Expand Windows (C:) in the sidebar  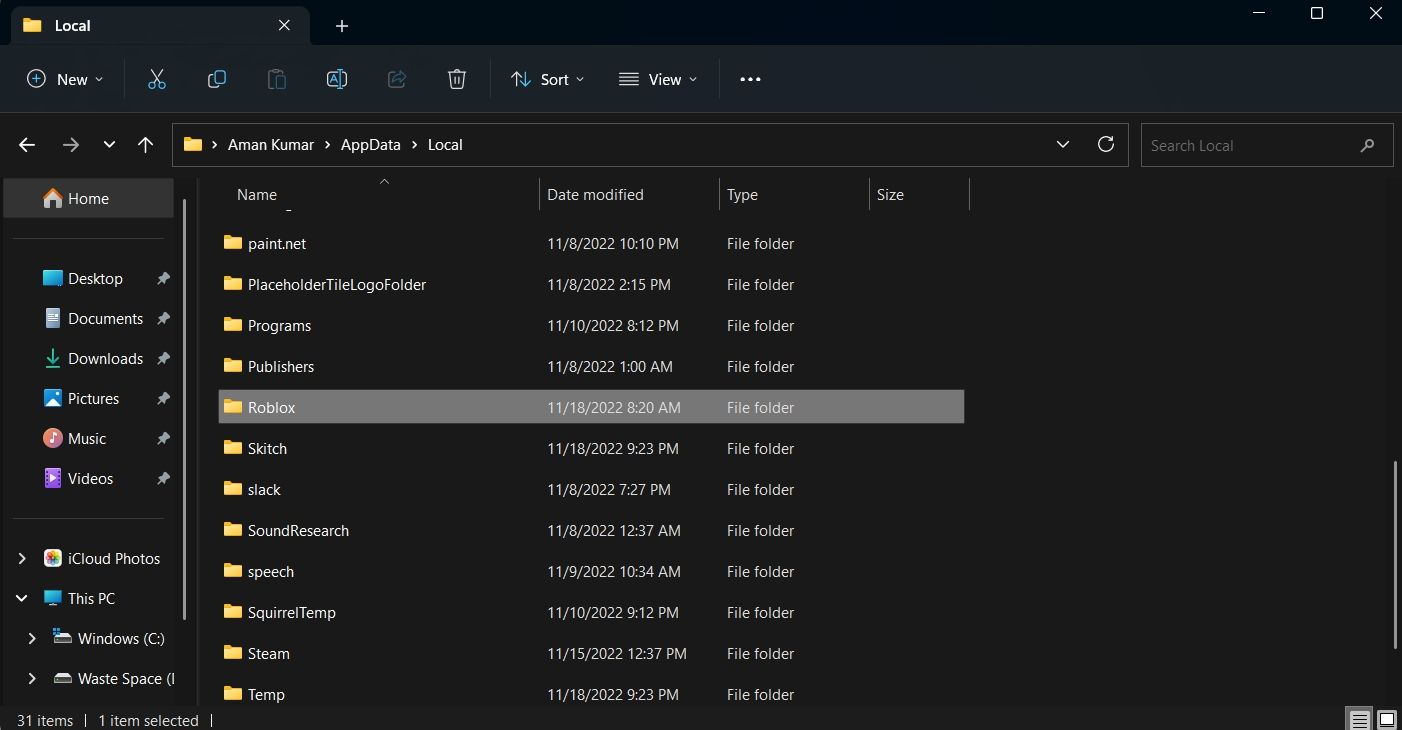[31, 638]
